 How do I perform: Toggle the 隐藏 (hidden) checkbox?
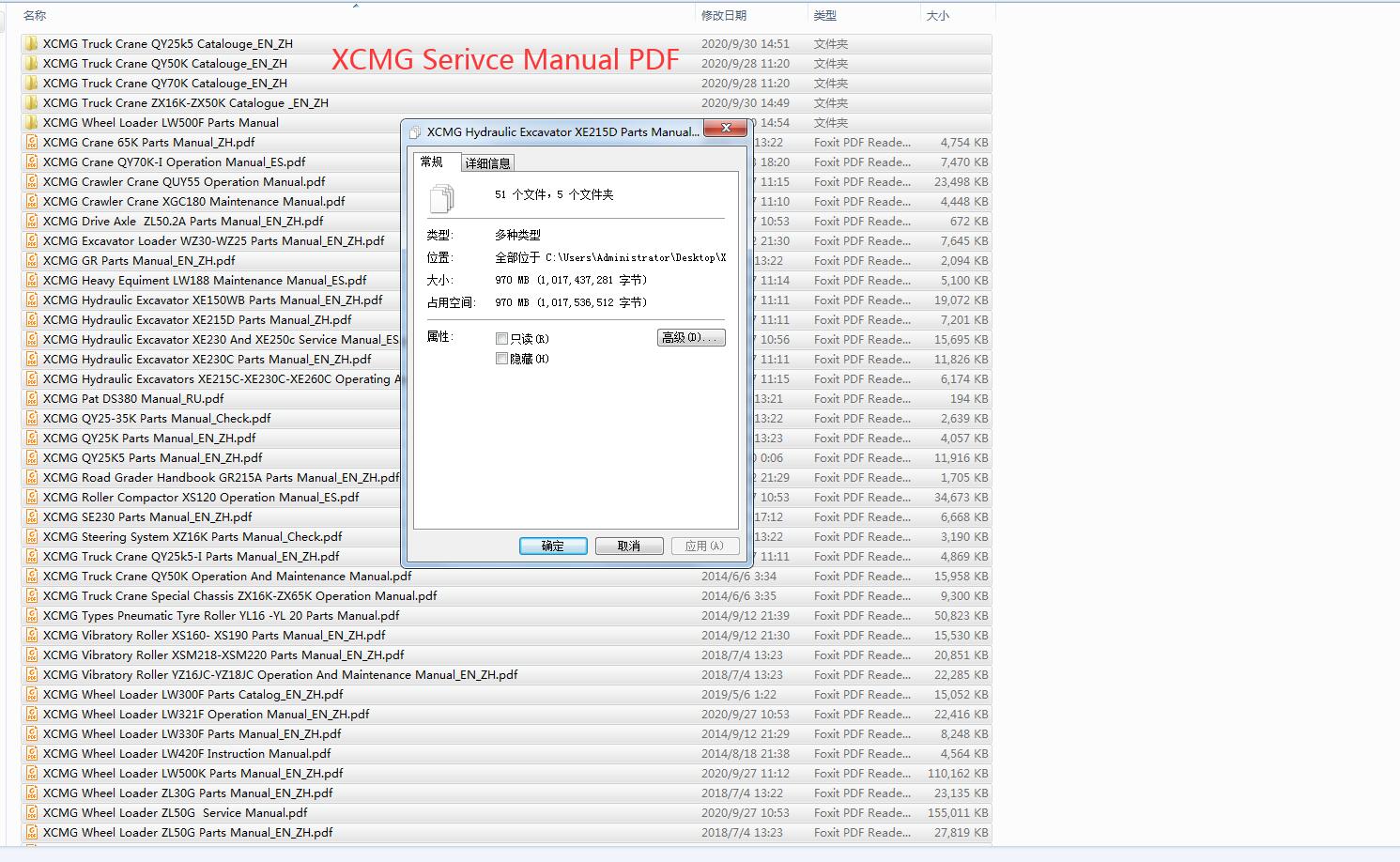click(501, 359)
